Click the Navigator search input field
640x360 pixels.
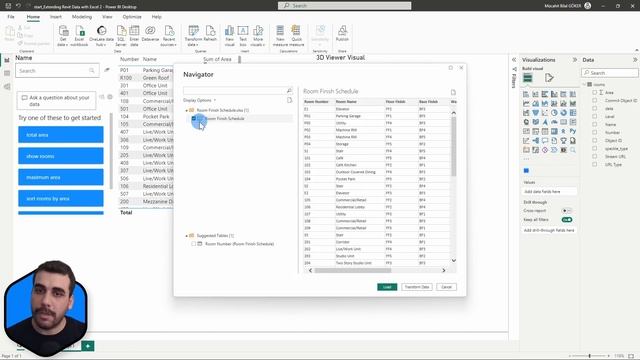pos(235,90)
